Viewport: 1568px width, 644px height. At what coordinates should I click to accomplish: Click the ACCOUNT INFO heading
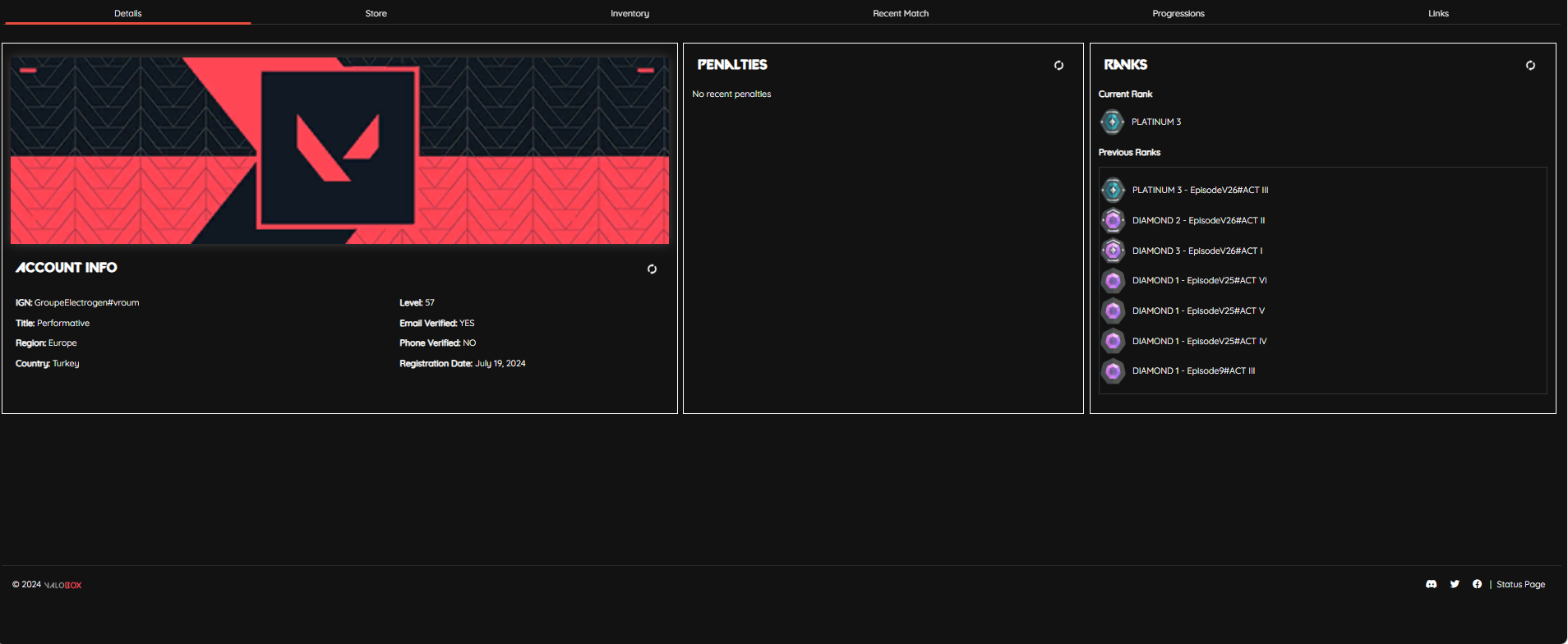point(67,268)
